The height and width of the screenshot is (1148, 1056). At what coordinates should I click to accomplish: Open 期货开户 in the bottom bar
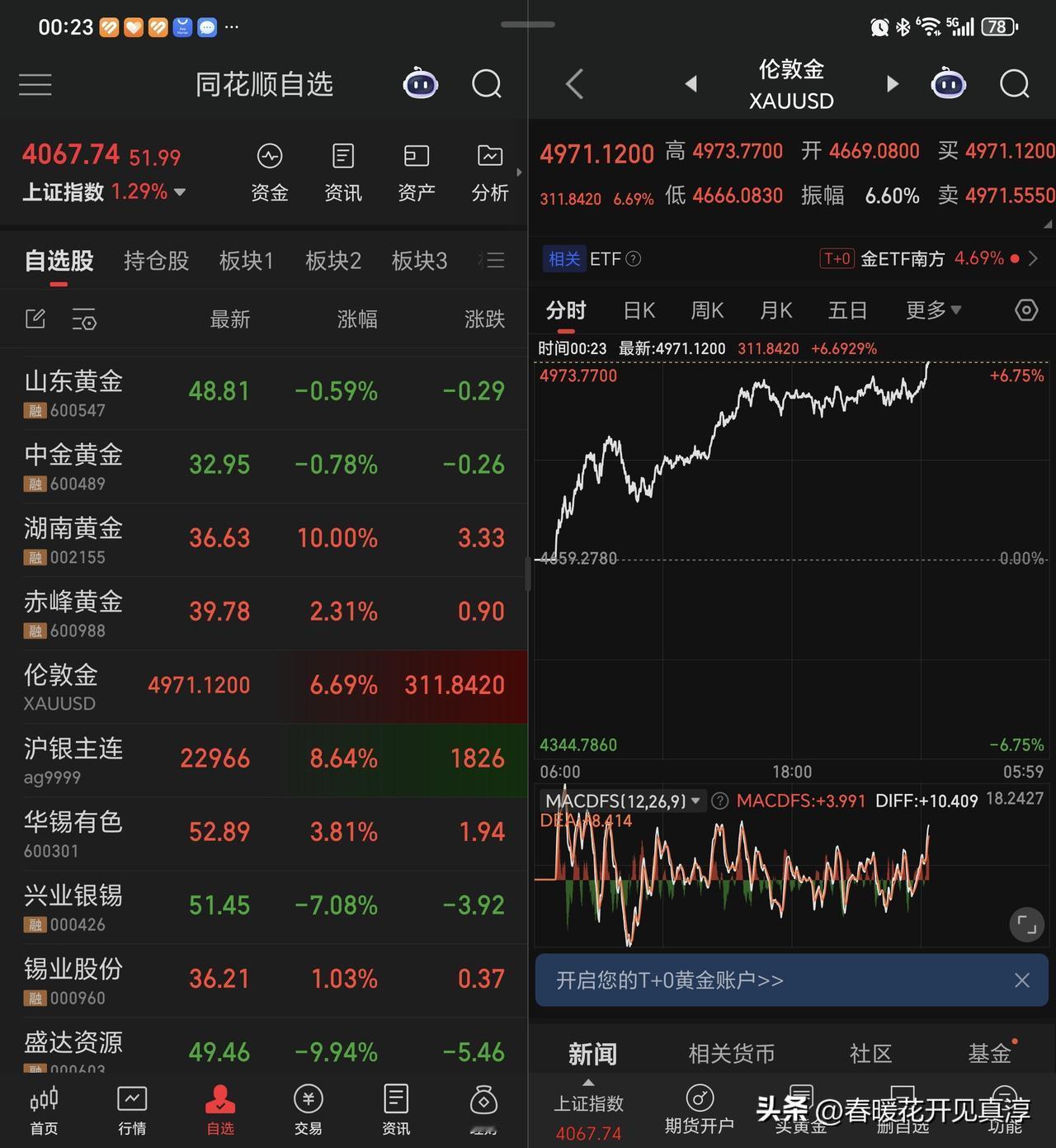coord(700,1110)
